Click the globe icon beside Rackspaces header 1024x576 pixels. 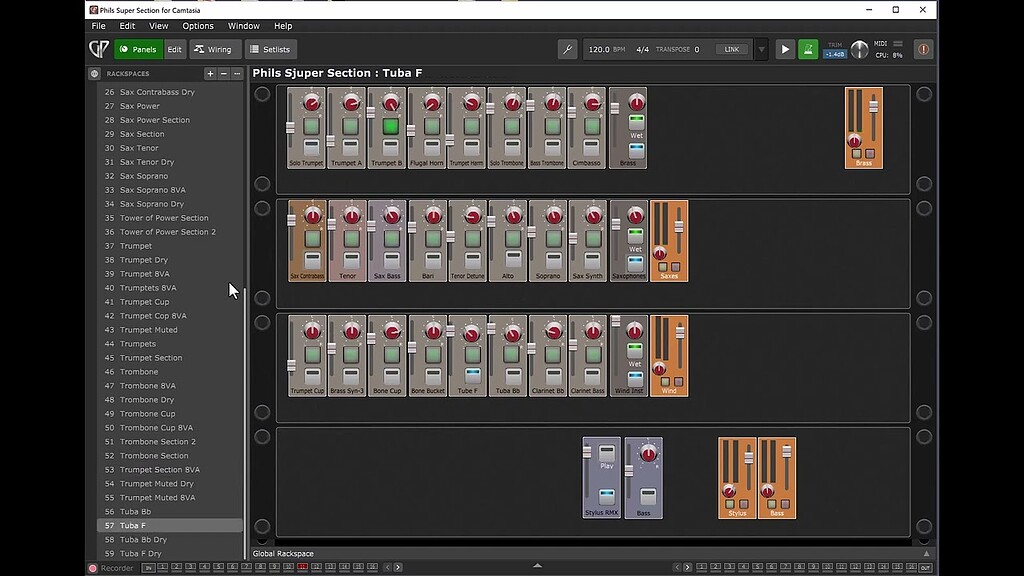94,74
